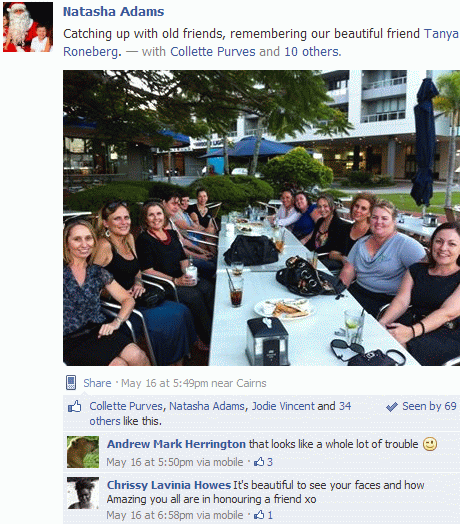The height and width of the screenshot is (524, 460).
Task: Click the Share link under the photo
Action: (x=97, y=383)
